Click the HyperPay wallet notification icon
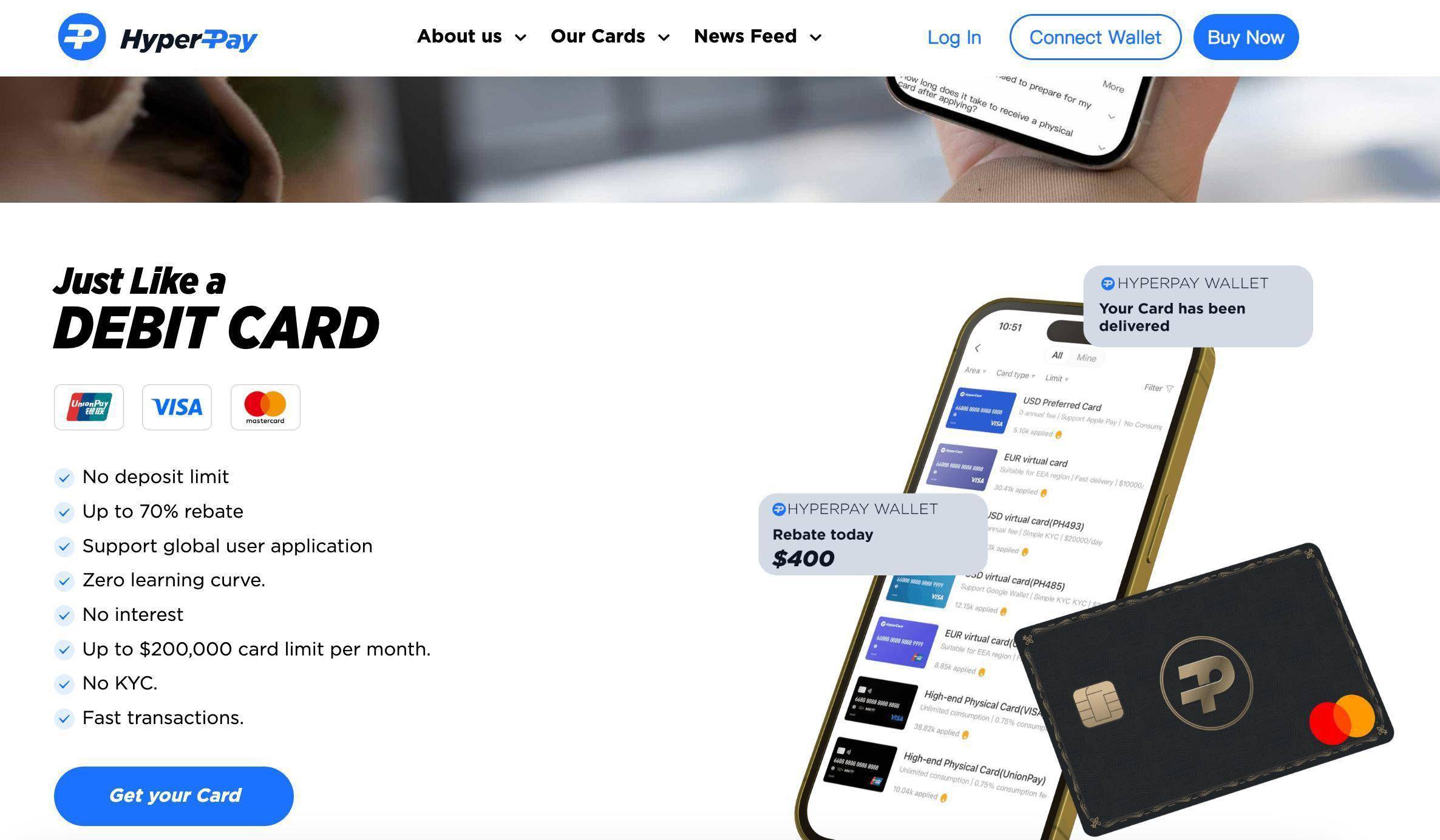Screen dimensions: 1440x840 coord(1107,283)
